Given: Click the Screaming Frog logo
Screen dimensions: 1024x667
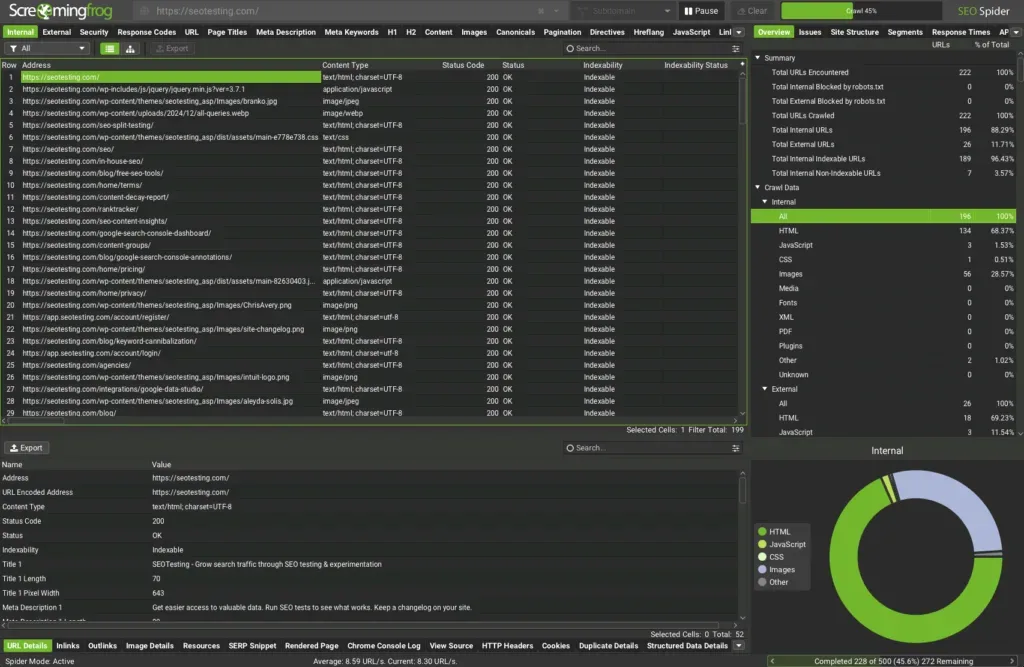Looking at the screenshot, I should point(60,11).
